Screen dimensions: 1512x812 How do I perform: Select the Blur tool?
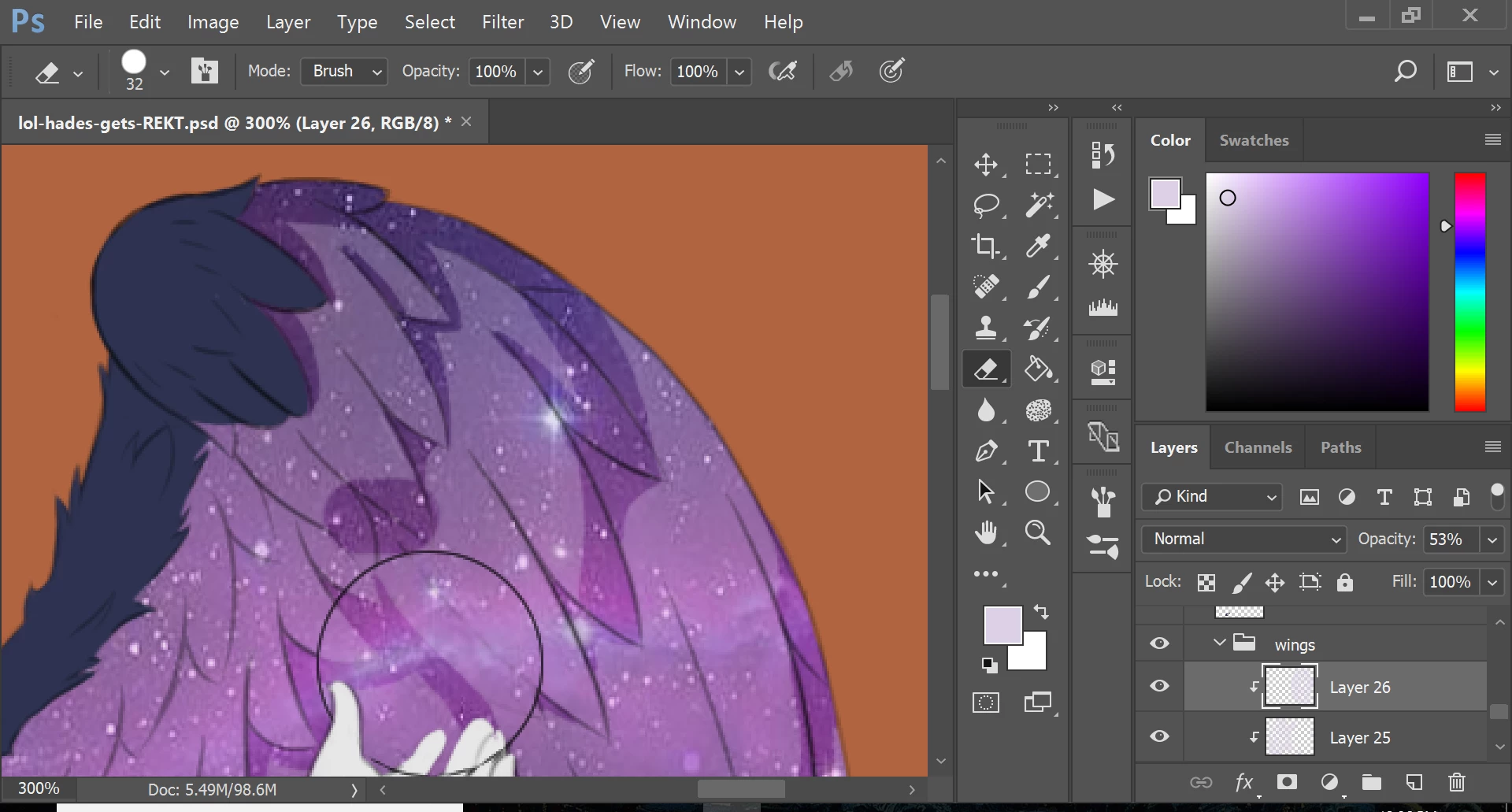[x=986, y=410]
